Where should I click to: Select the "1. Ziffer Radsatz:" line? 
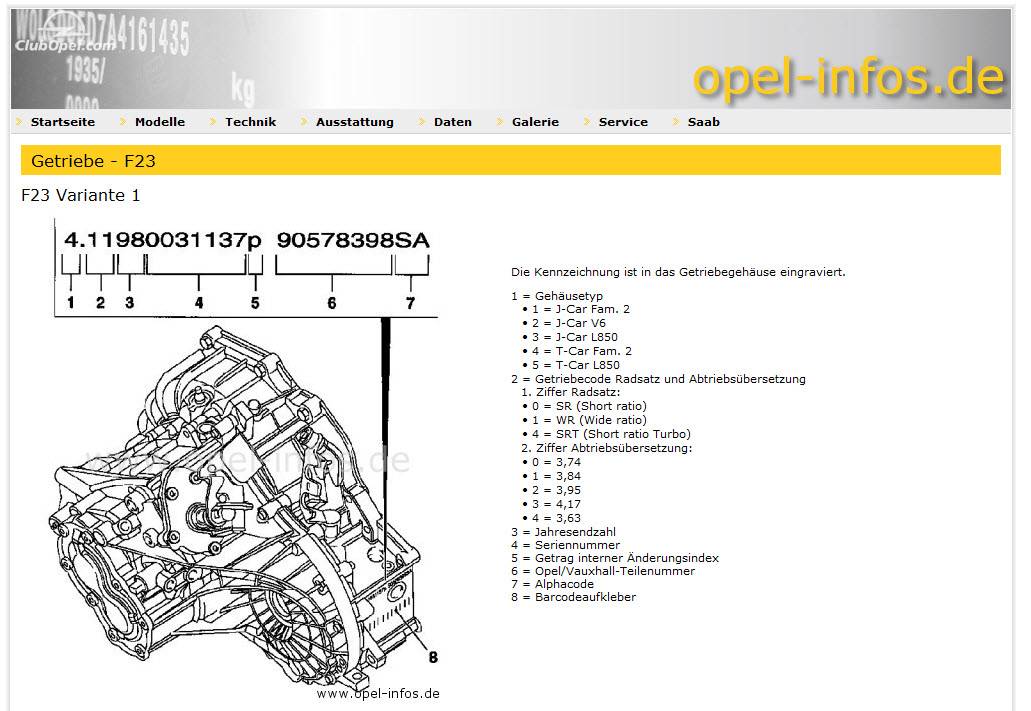click(x=570, y=392)
